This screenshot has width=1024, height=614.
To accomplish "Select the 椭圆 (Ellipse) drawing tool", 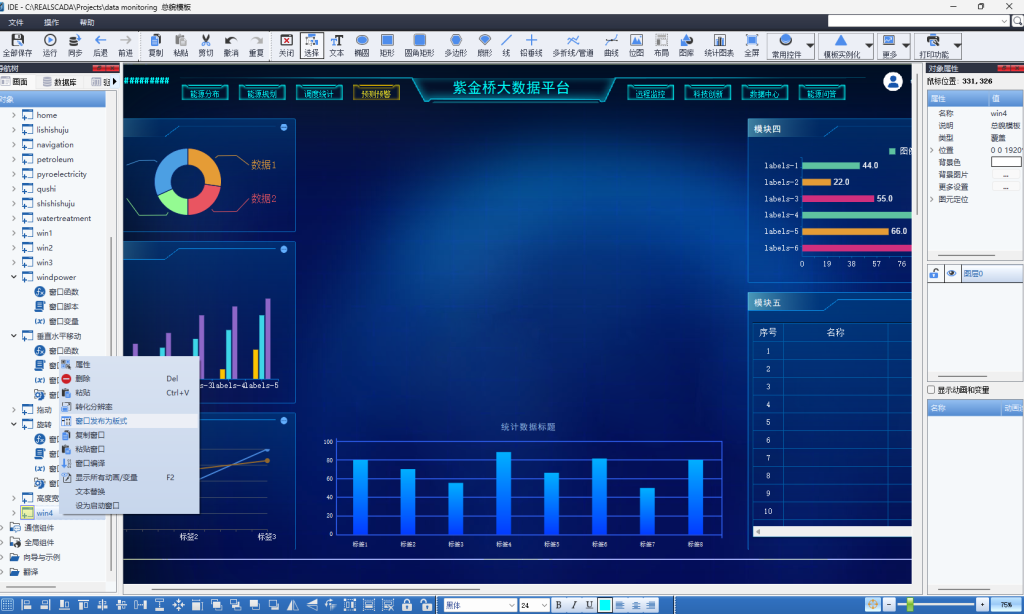I will (362, 44).
